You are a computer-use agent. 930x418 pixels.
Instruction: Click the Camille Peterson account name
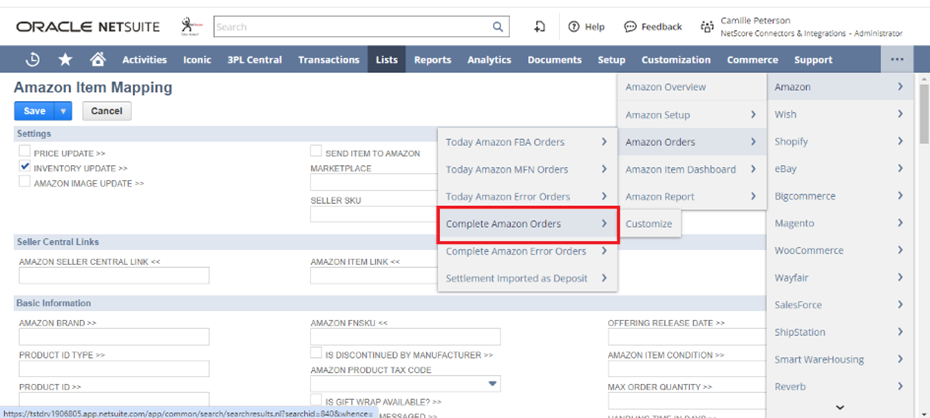click(x=755, y=21)
